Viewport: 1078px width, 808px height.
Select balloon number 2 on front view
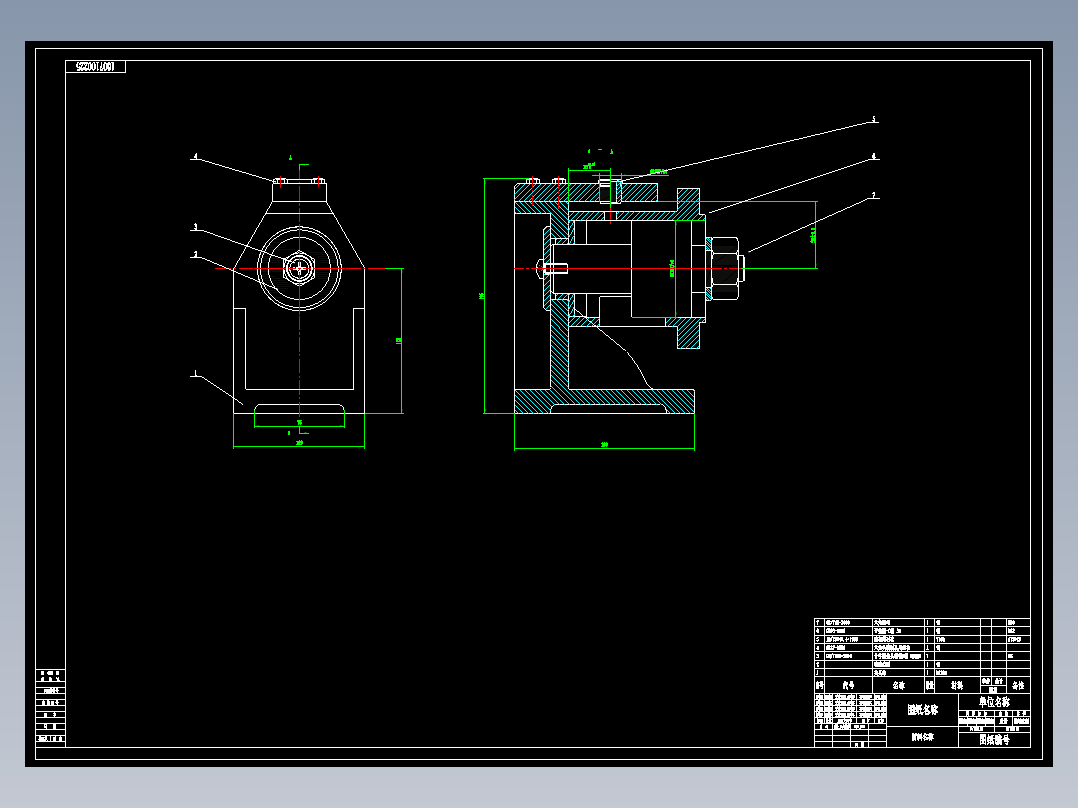(195, 254)
